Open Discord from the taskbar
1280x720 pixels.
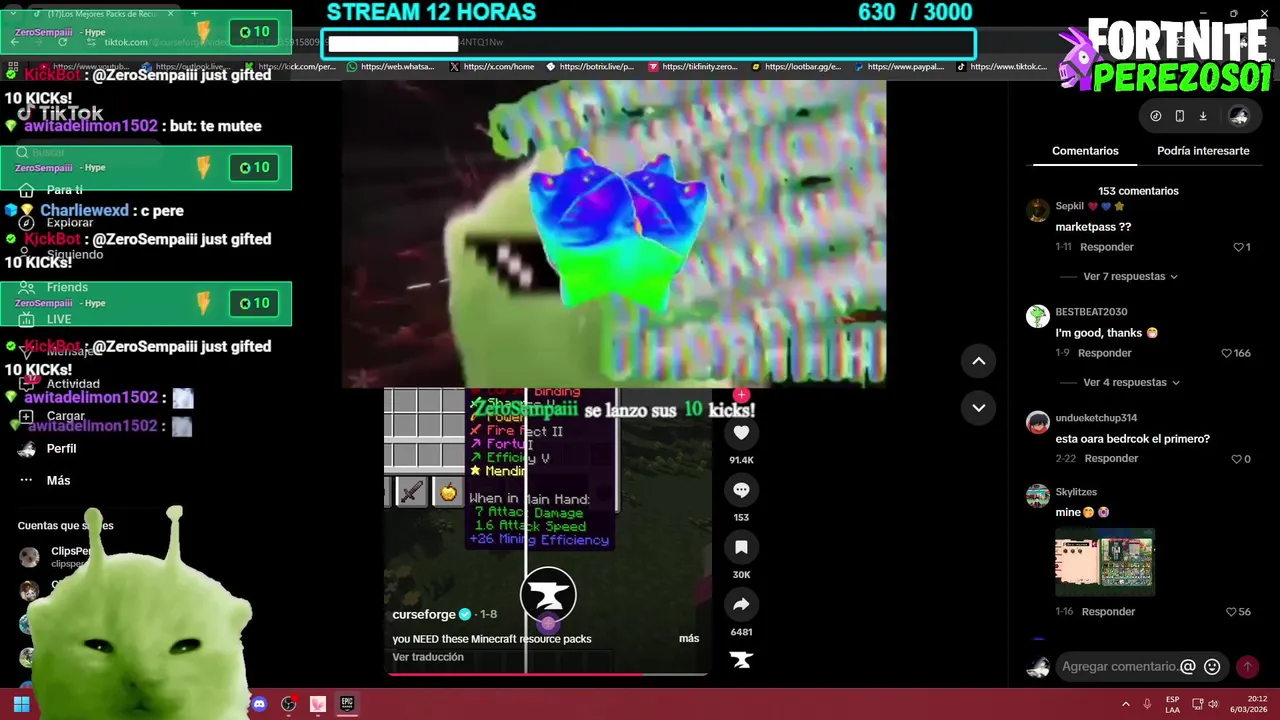(x=260, y=704)
